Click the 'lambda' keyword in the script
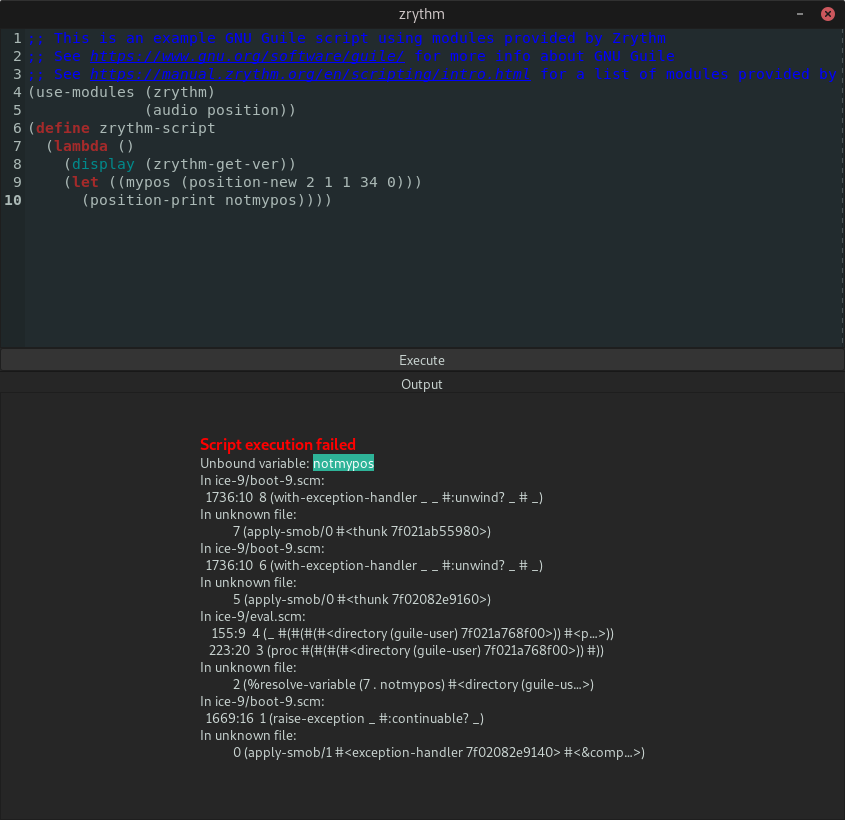Screen dimensions: 845x820 81,146
